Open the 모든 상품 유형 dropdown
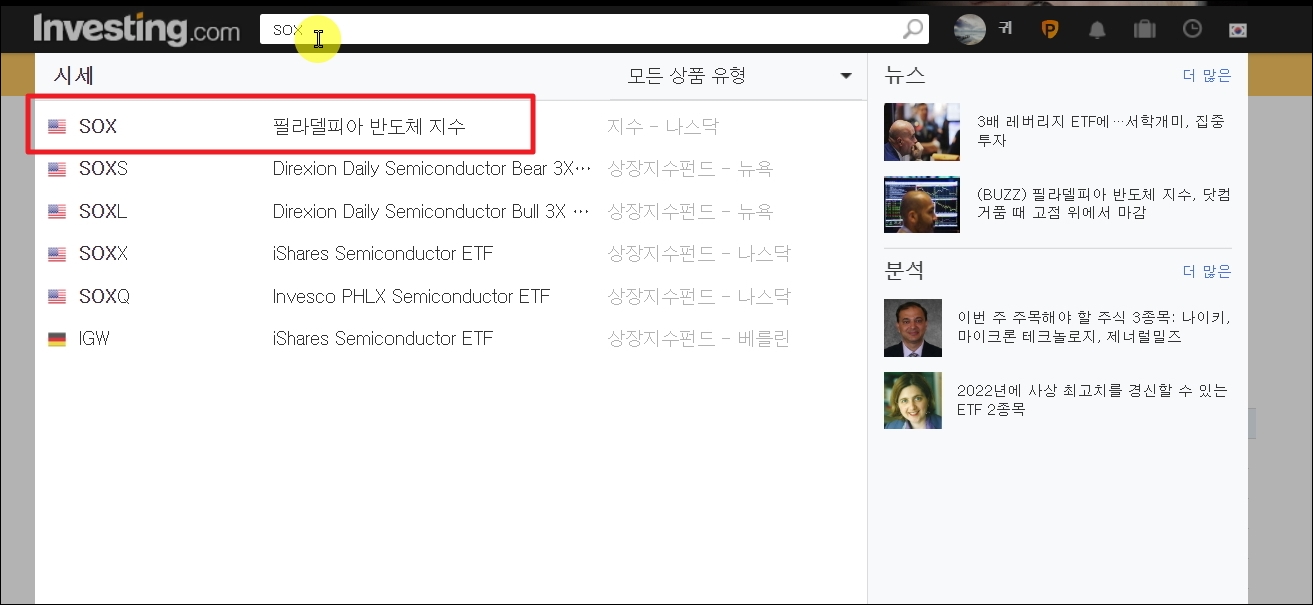Image resolution: width=1313 pixels, height=605 pixels. pyautogui.click(x=739, y=76)
